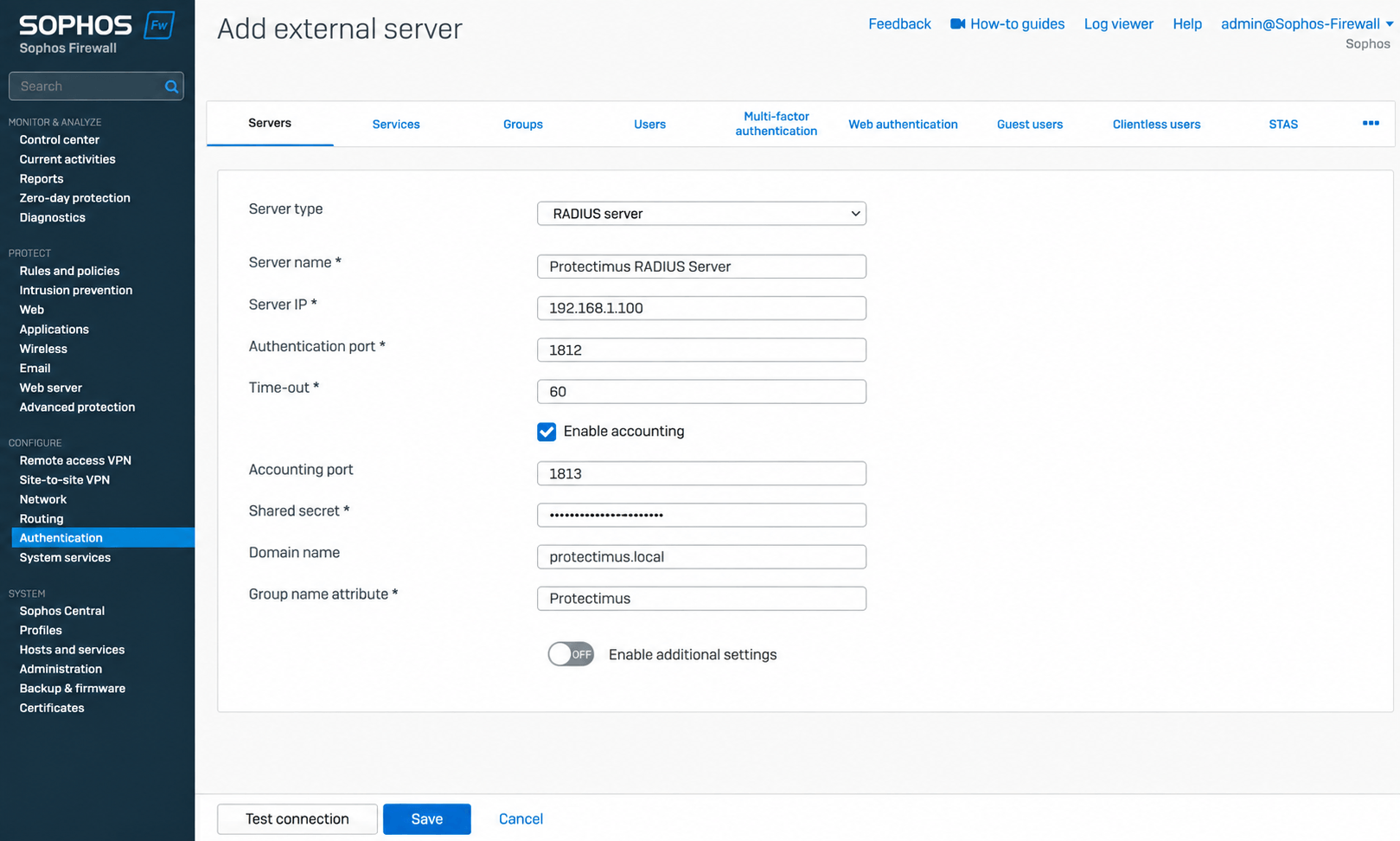Expand the admin@Sophos-Firewall account menu arrow
1400x841 pixels.
pos(1390,24)
